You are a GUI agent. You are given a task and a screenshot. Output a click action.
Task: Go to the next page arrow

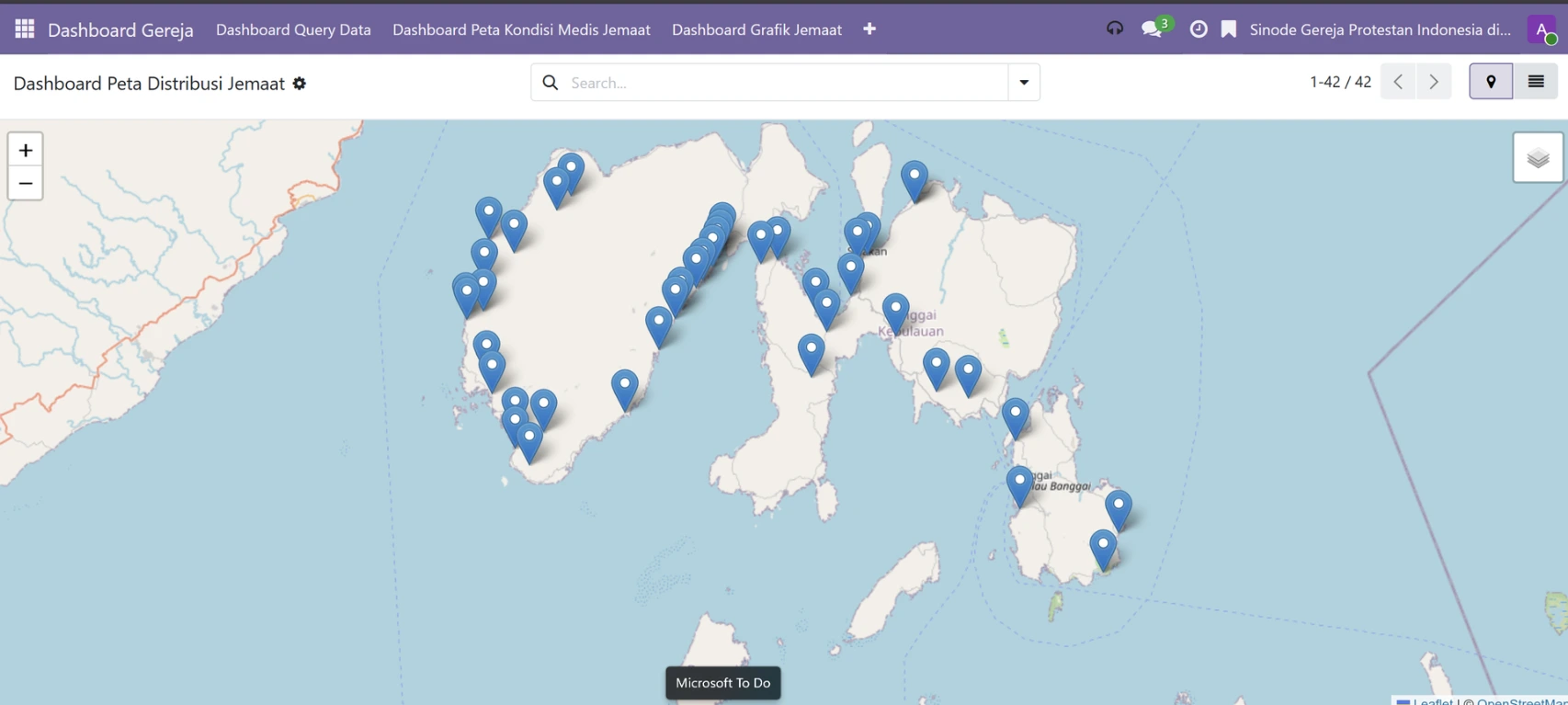pos(1434,82)
